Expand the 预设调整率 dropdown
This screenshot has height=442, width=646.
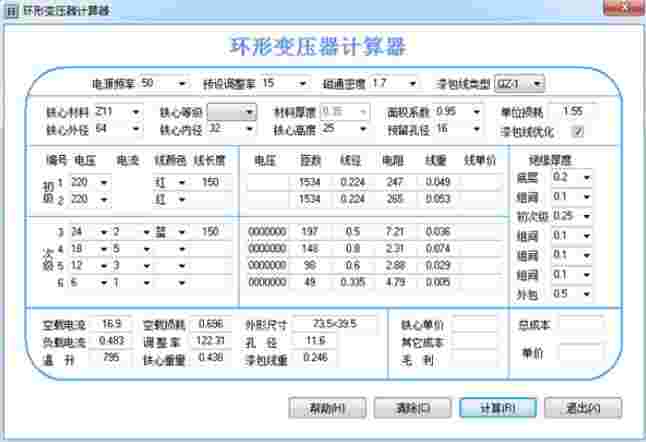click(x=300, y=83)
